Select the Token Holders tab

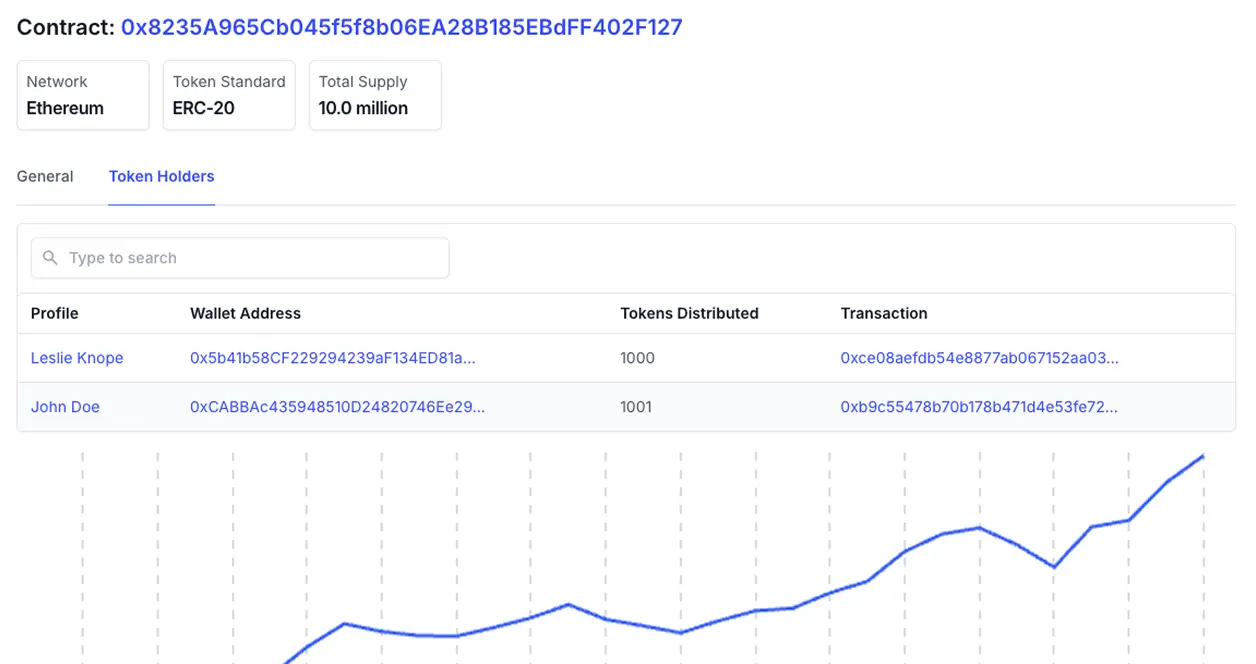161,176
